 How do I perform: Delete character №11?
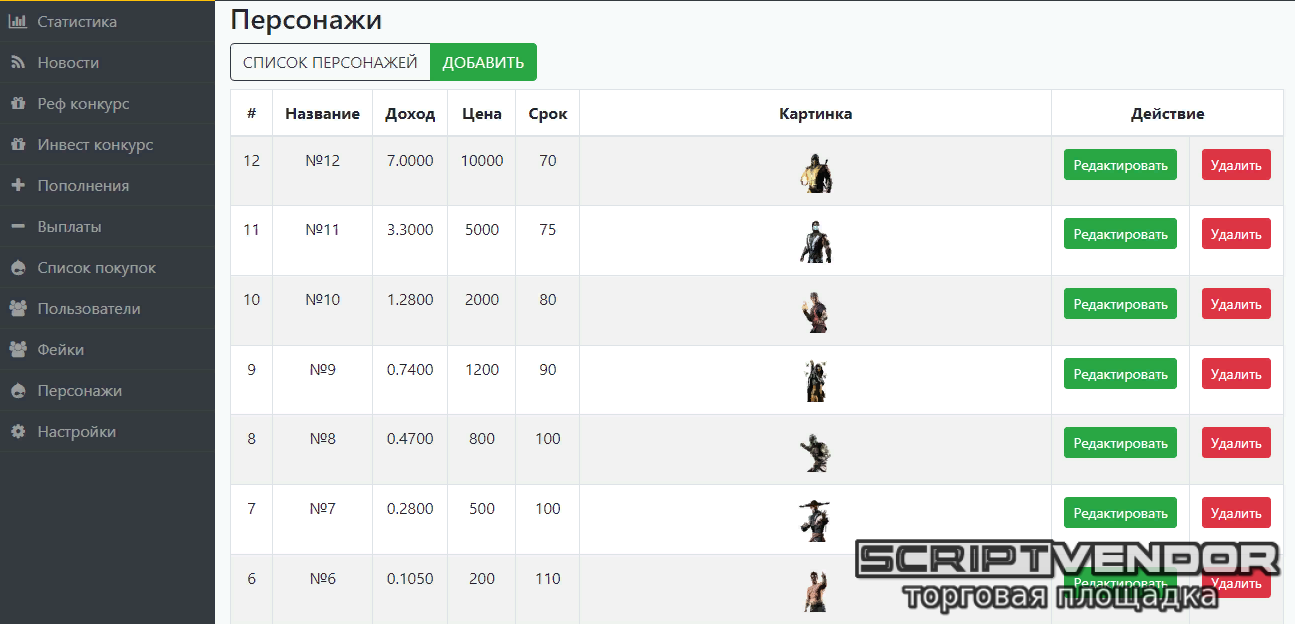(1236, 234)
